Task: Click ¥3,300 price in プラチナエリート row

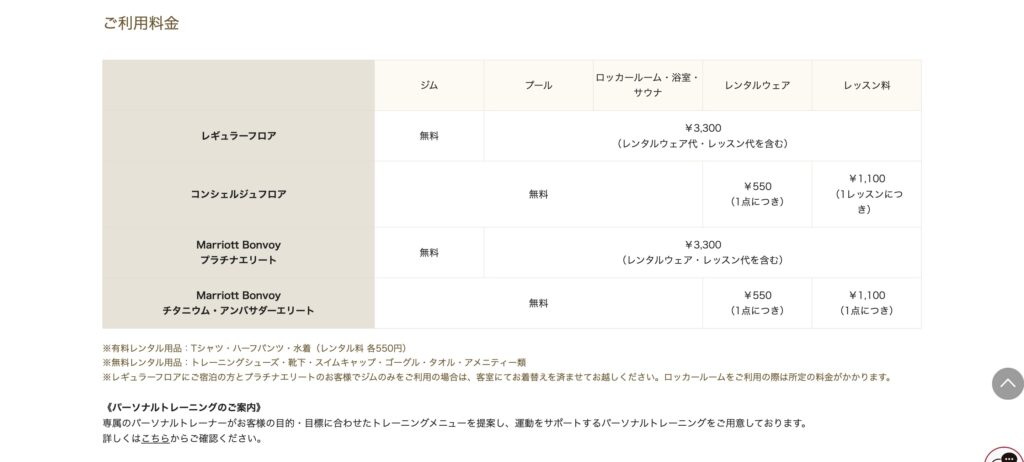Action: click(x=702, y=245)
